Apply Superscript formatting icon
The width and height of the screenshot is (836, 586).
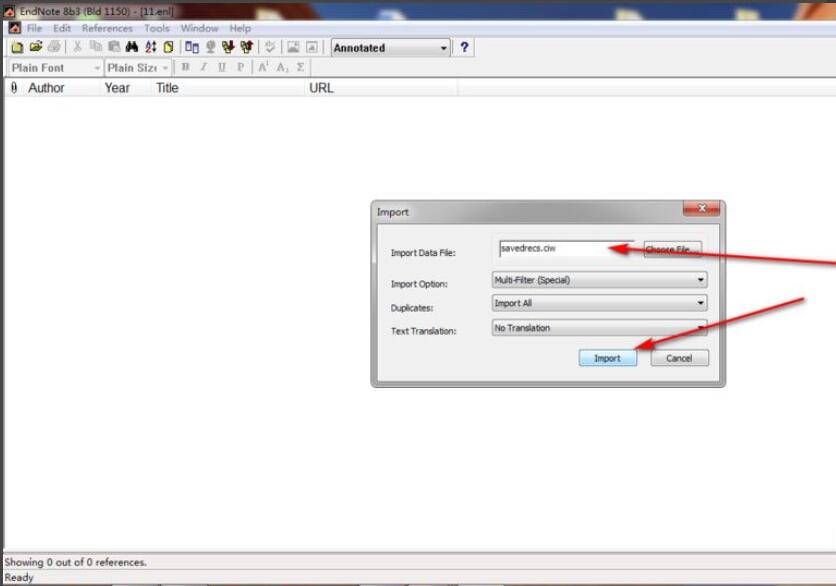tap(263, 67)
